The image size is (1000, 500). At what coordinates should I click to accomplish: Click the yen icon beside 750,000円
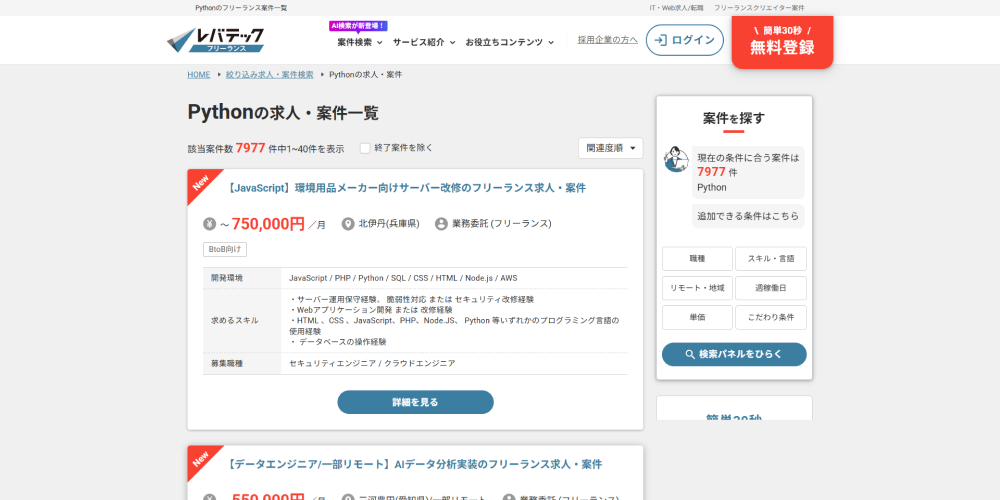click(x=210, y=224)
